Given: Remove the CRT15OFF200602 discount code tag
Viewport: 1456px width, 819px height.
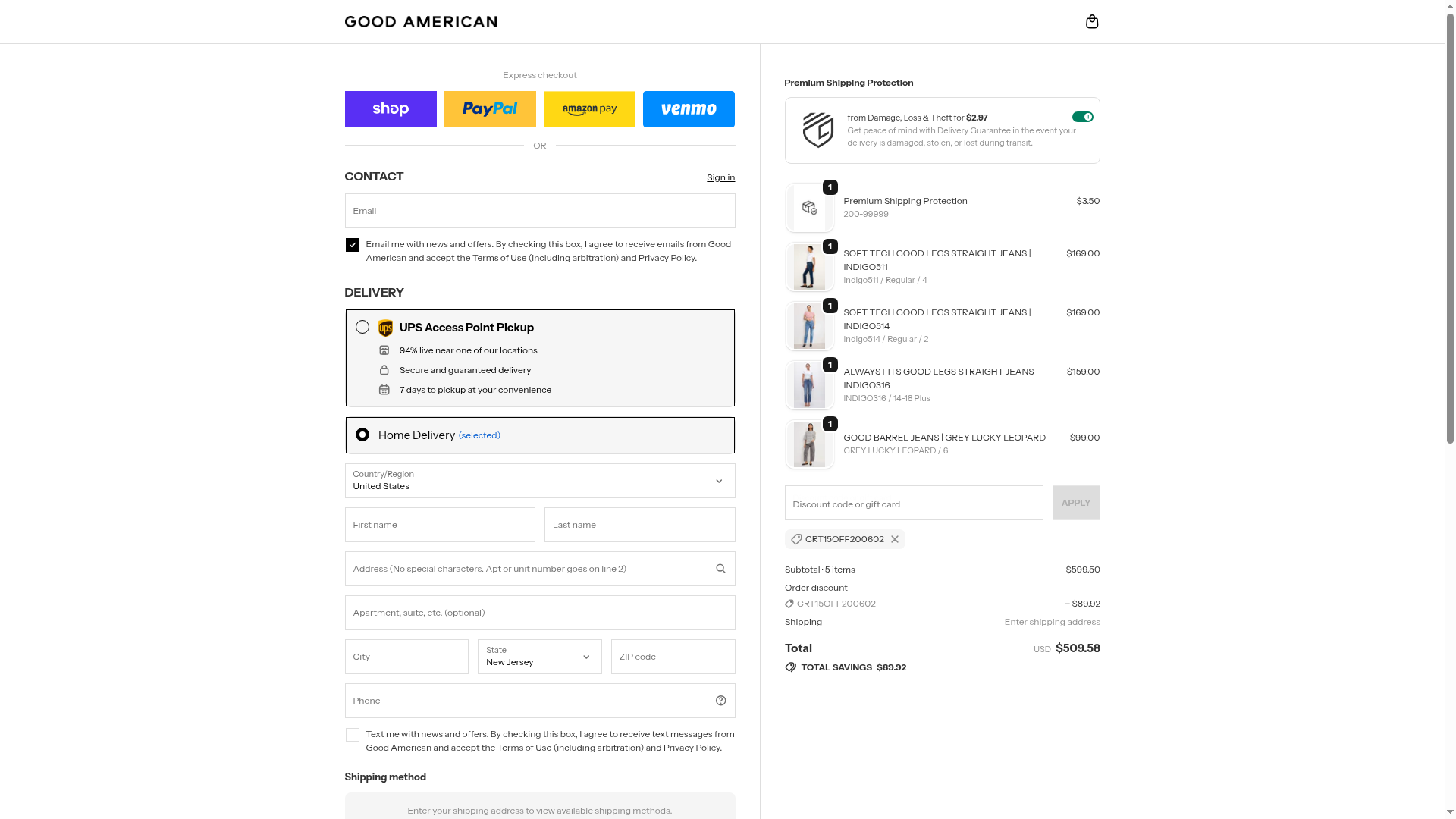Looking at the screenshot, I should pyautogui.click(x=895, y=539).
